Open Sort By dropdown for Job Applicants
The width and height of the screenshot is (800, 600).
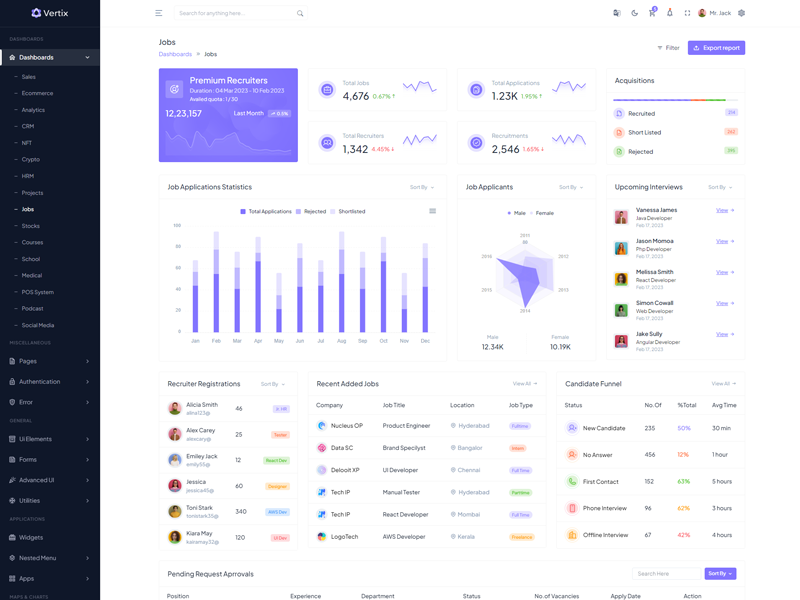[571, 187]
